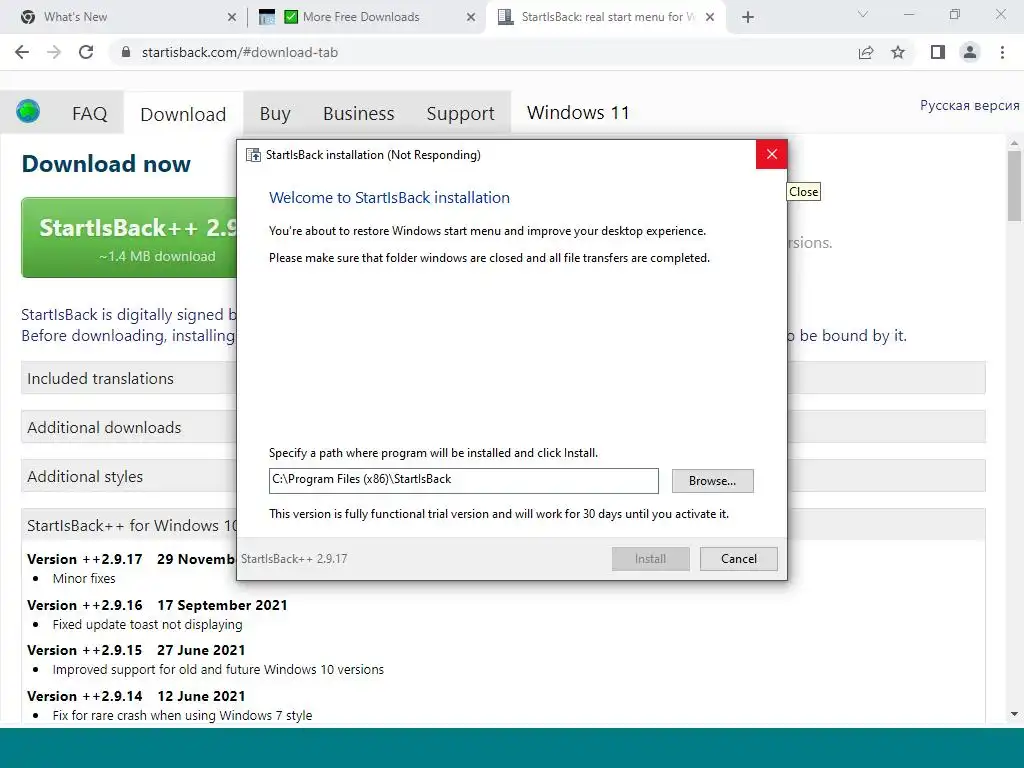
Task: Click the scrollbar down arrow
Action: pos(1014,714)
